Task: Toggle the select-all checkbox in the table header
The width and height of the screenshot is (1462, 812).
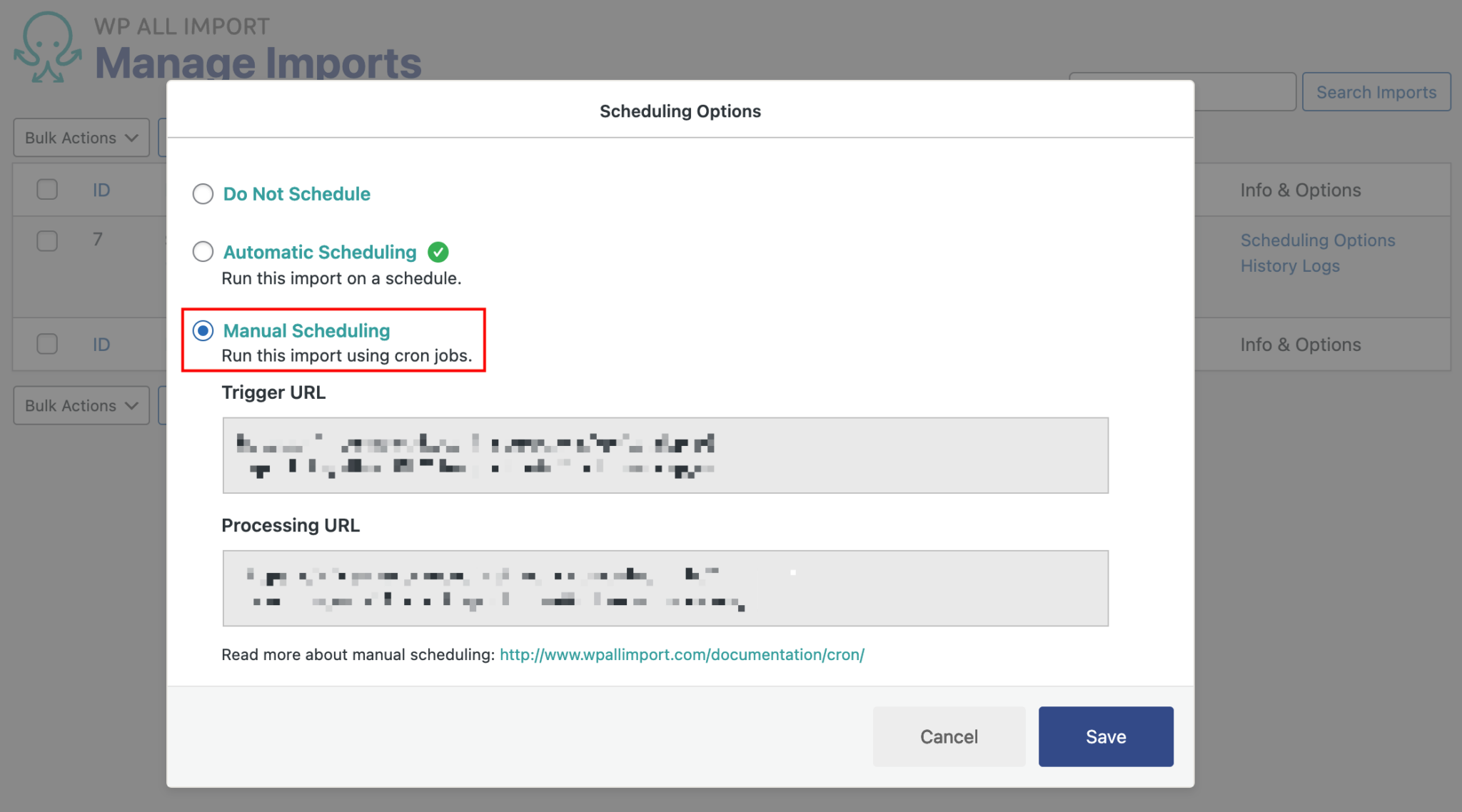Action: coord(47,189)
